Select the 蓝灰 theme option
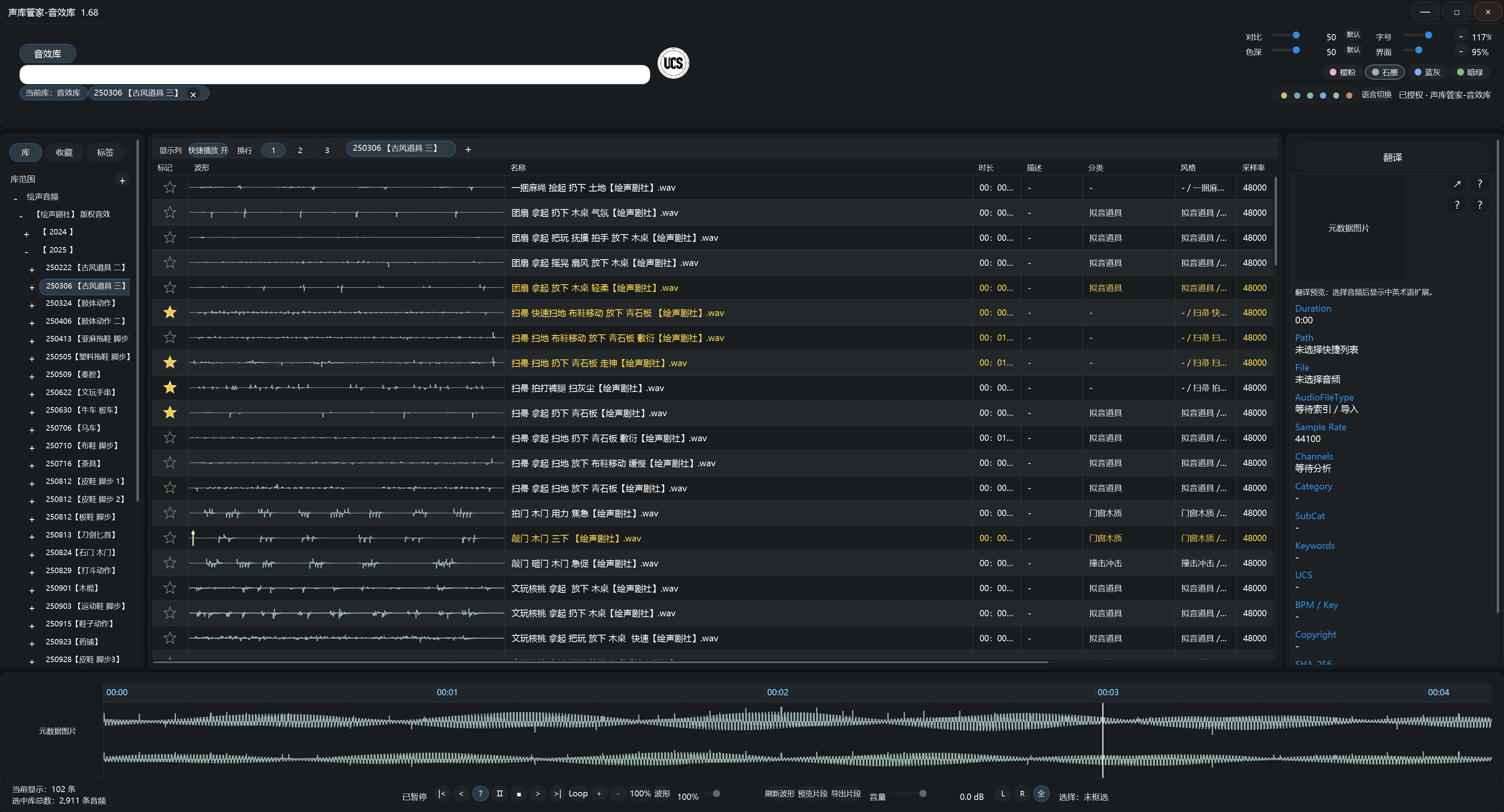The width and height of the screenshot is (1504, 812). click(x=1428, y=72)
